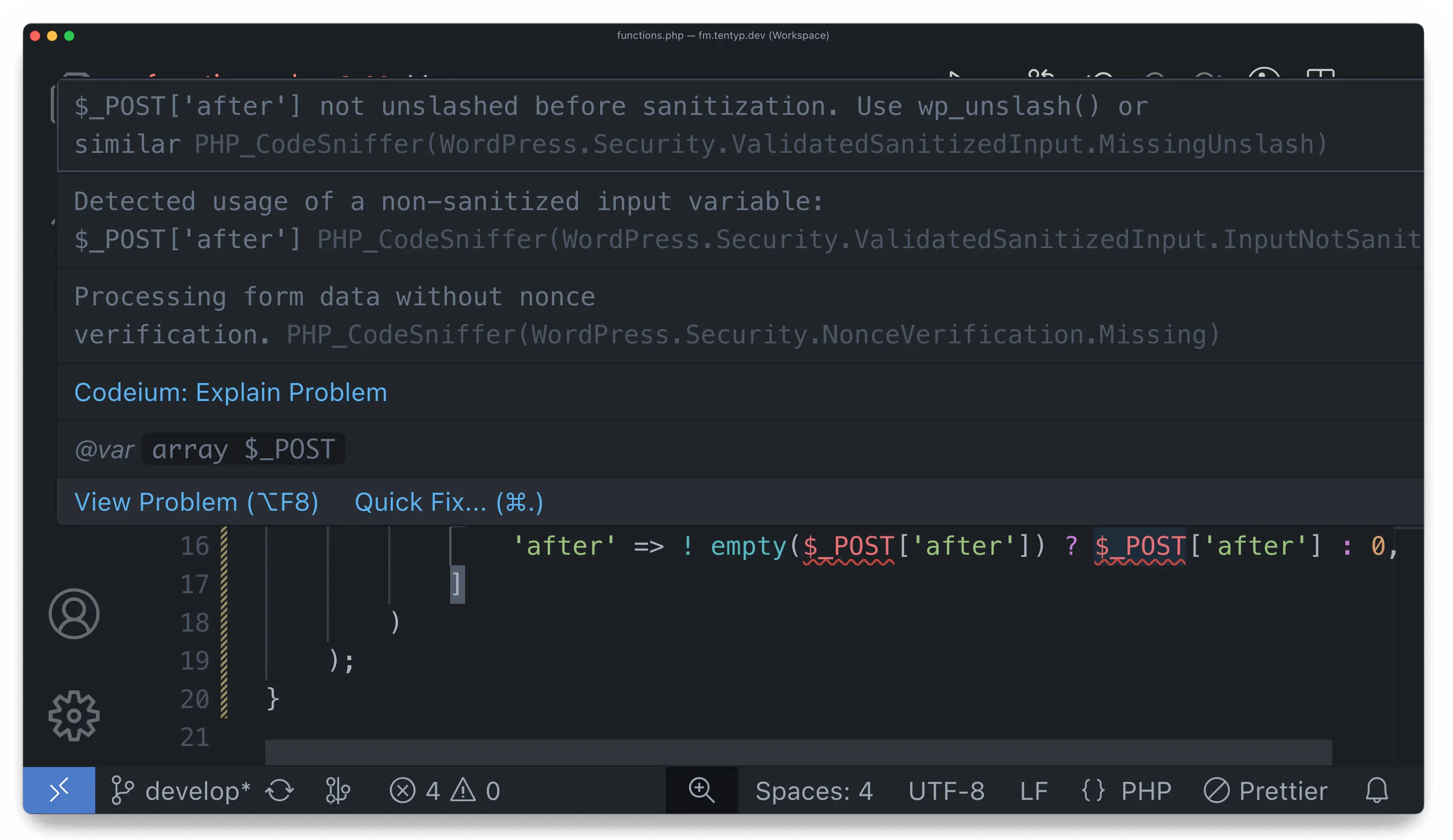Switch branch via develop* status item

(180, 791)
